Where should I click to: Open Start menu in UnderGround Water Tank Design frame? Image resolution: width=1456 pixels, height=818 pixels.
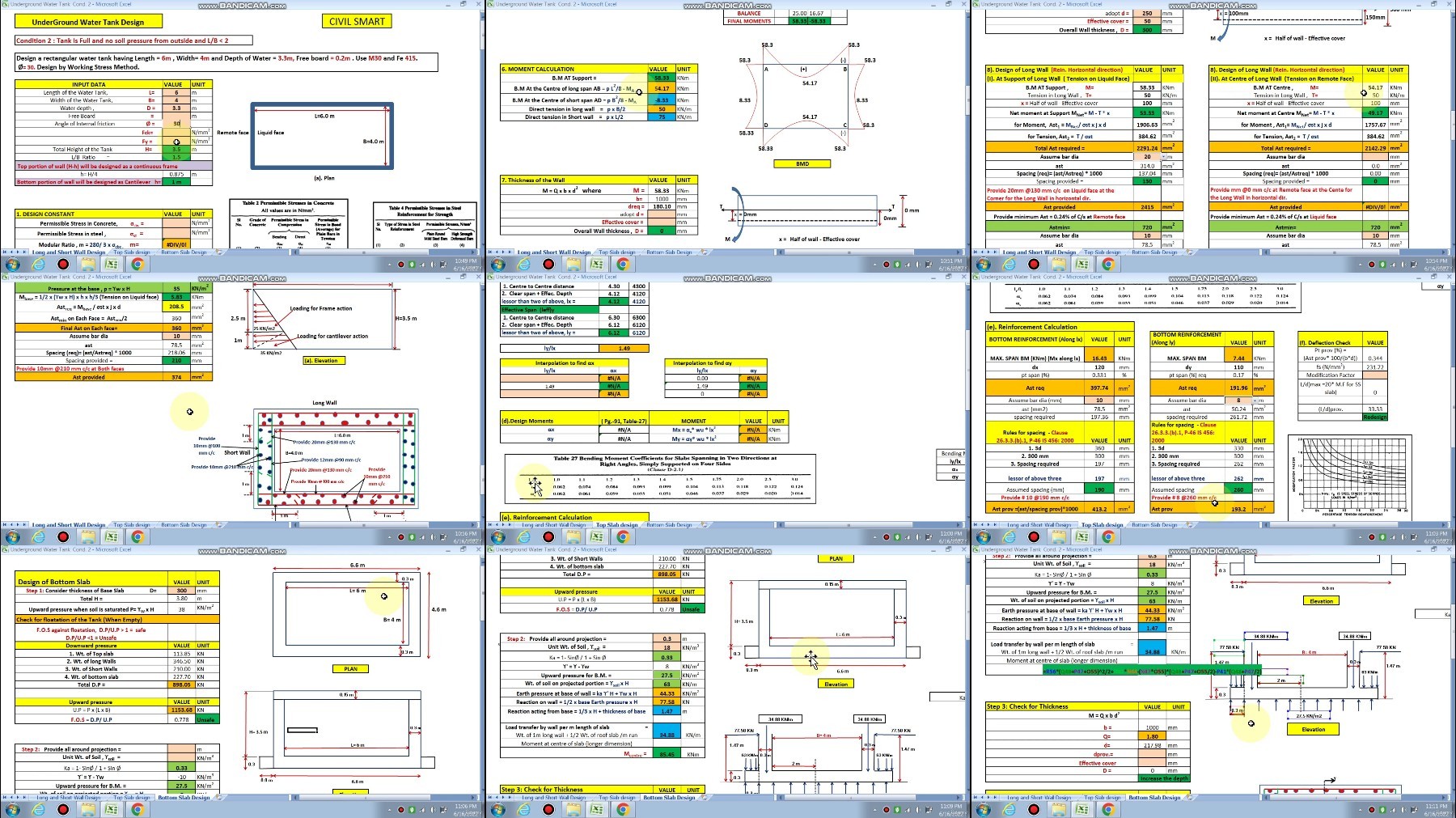pos(13,264)
